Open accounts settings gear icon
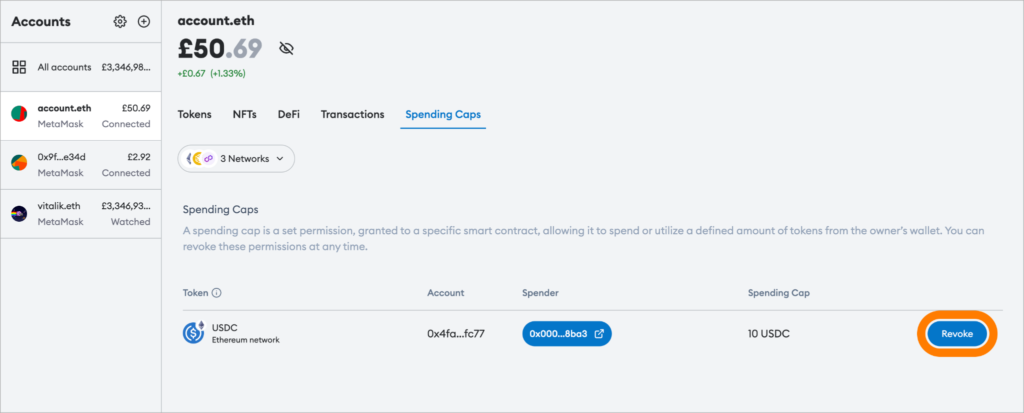 coord(120,21)
